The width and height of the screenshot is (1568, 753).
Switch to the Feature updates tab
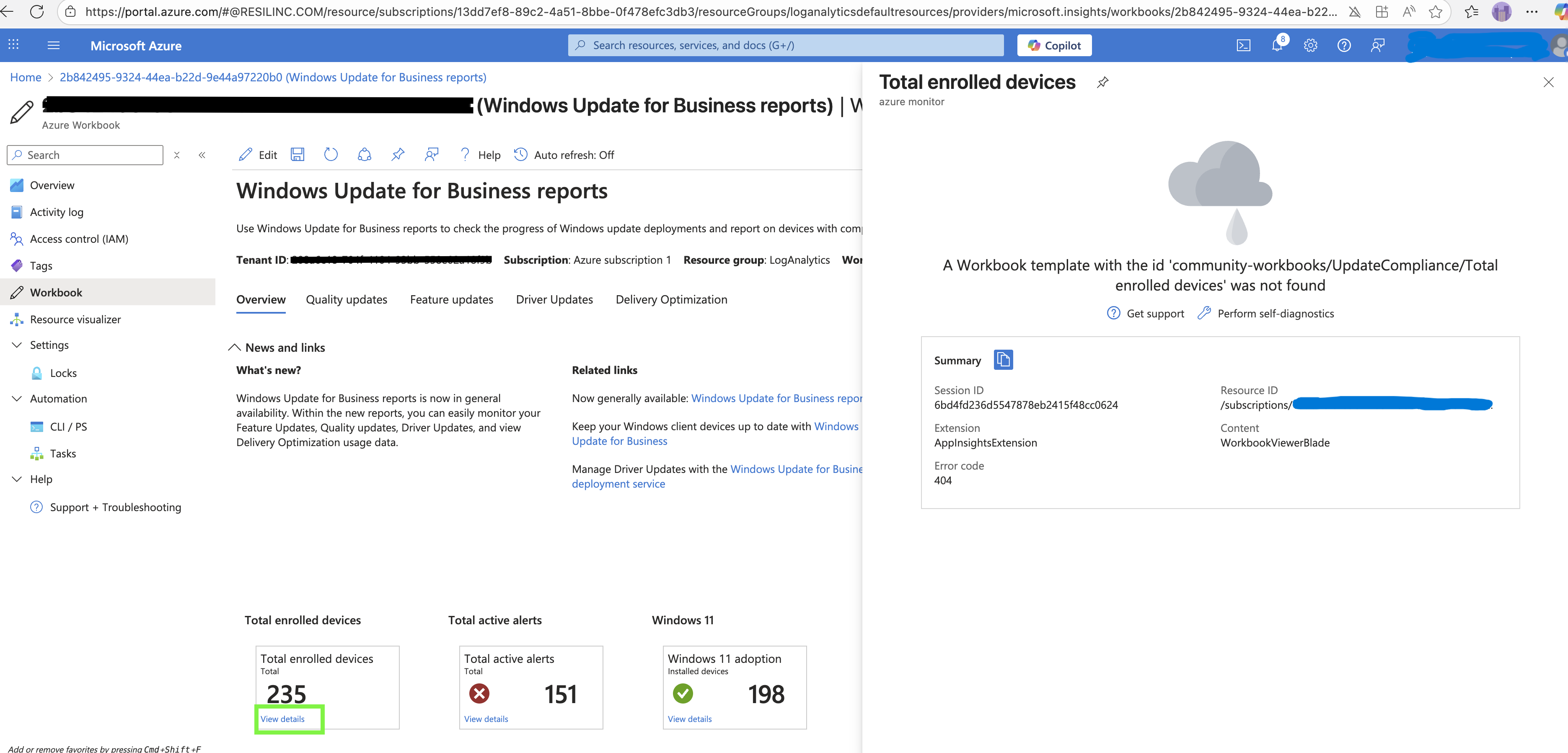(451, 299)
